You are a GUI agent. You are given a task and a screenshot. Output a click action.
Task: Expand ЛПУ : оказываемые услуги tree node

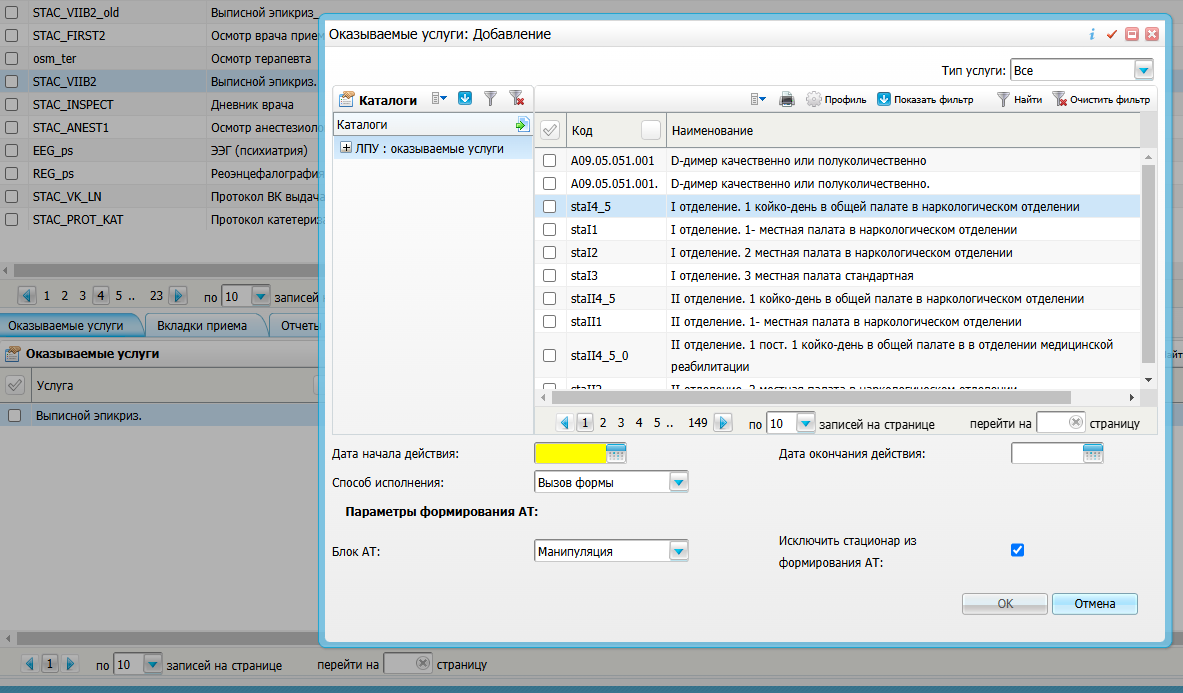(x=346, y=148)
